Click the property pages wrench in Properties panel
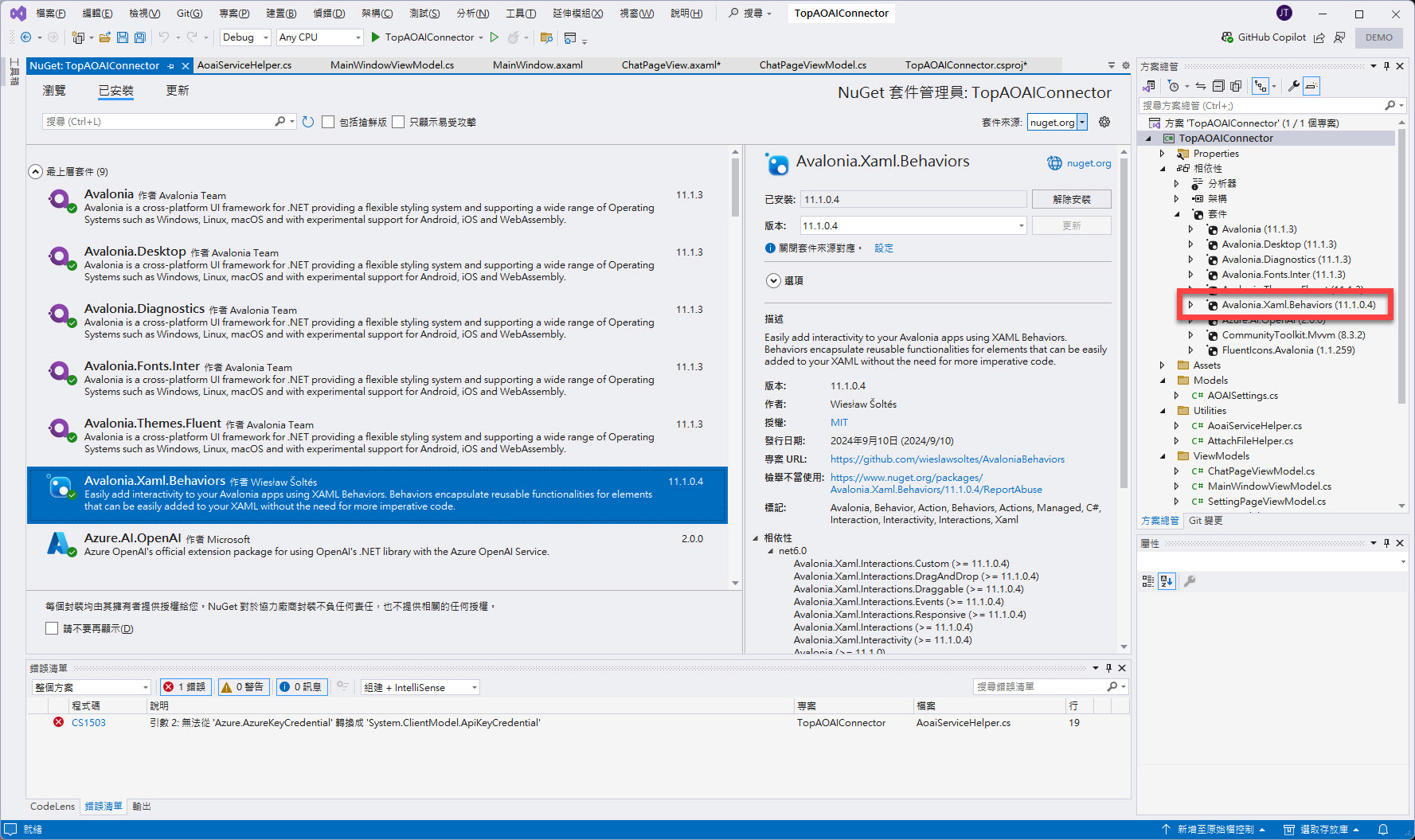This screenshot has height=840, width=1415. pyautogui.click(x=1190, y=581)
